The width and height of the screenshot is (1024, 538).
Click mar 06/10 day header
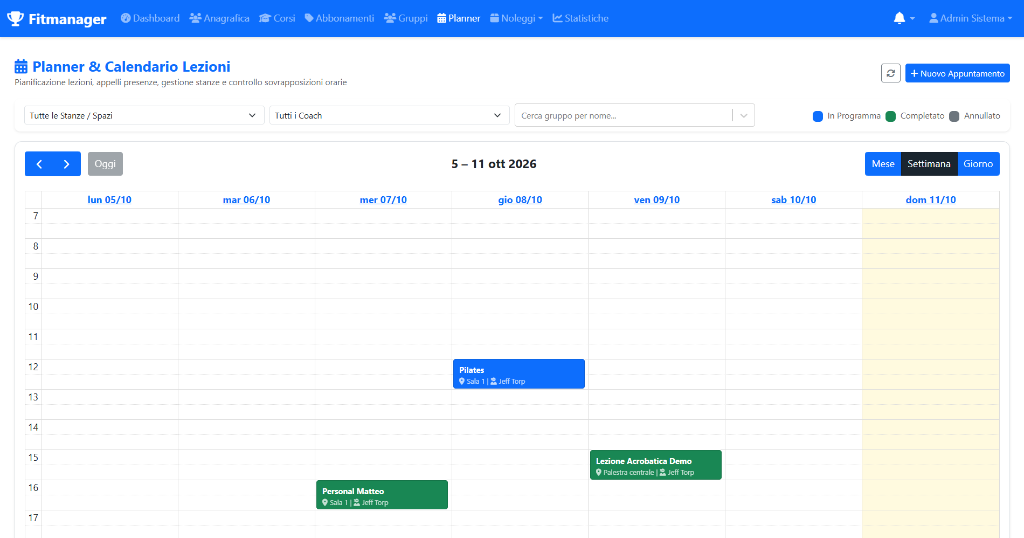(246, 200)
